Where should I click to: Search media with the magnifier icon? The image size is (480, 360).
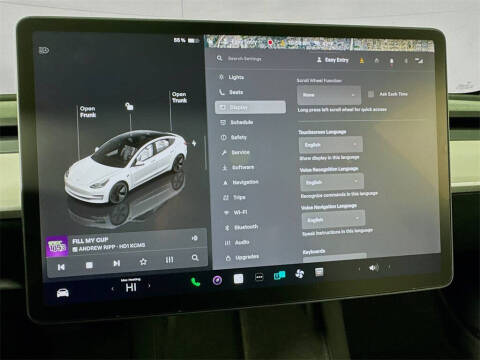[195, 258]
